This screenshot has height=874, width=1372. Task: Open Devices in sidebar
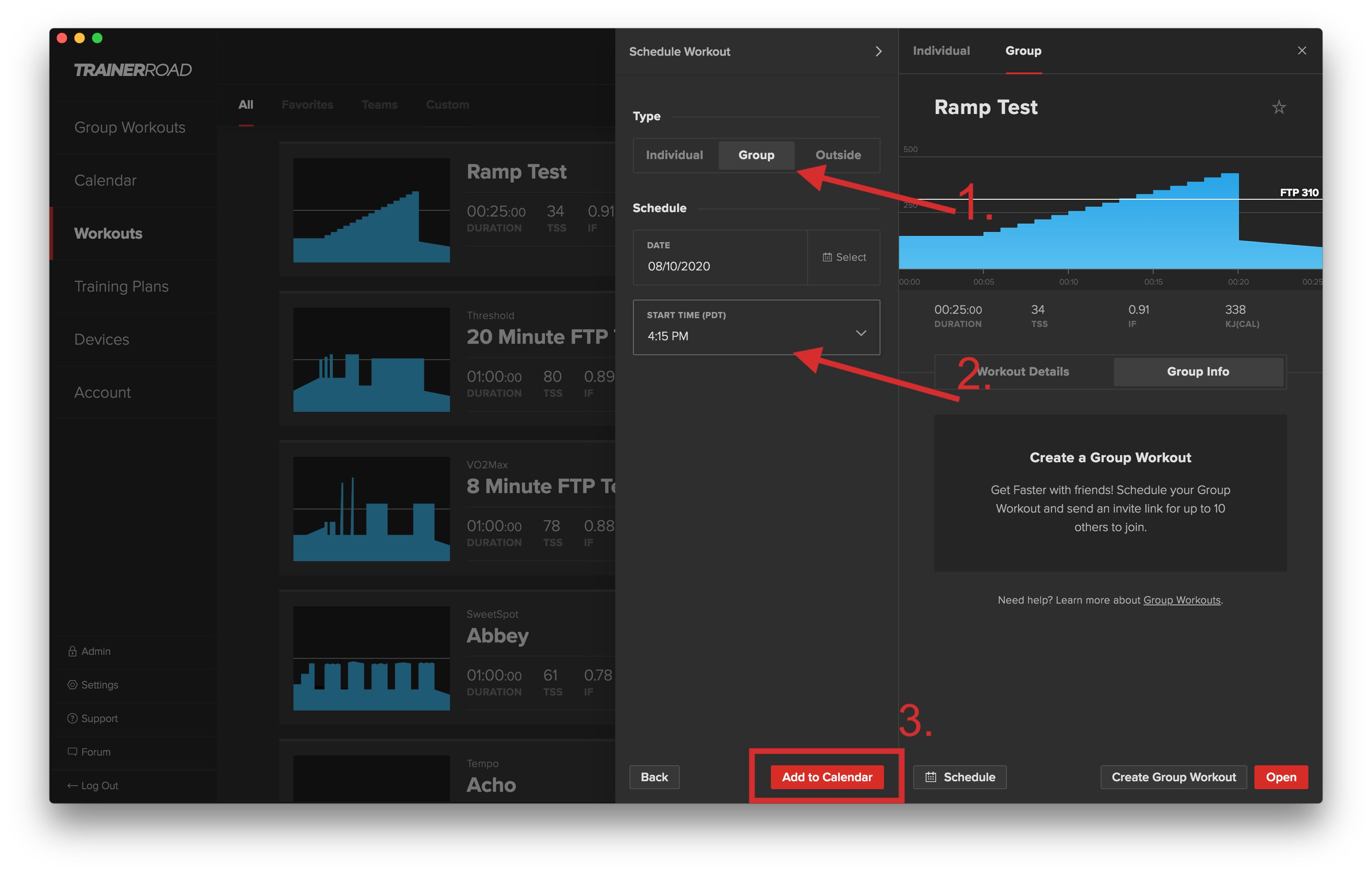(133, 340)
